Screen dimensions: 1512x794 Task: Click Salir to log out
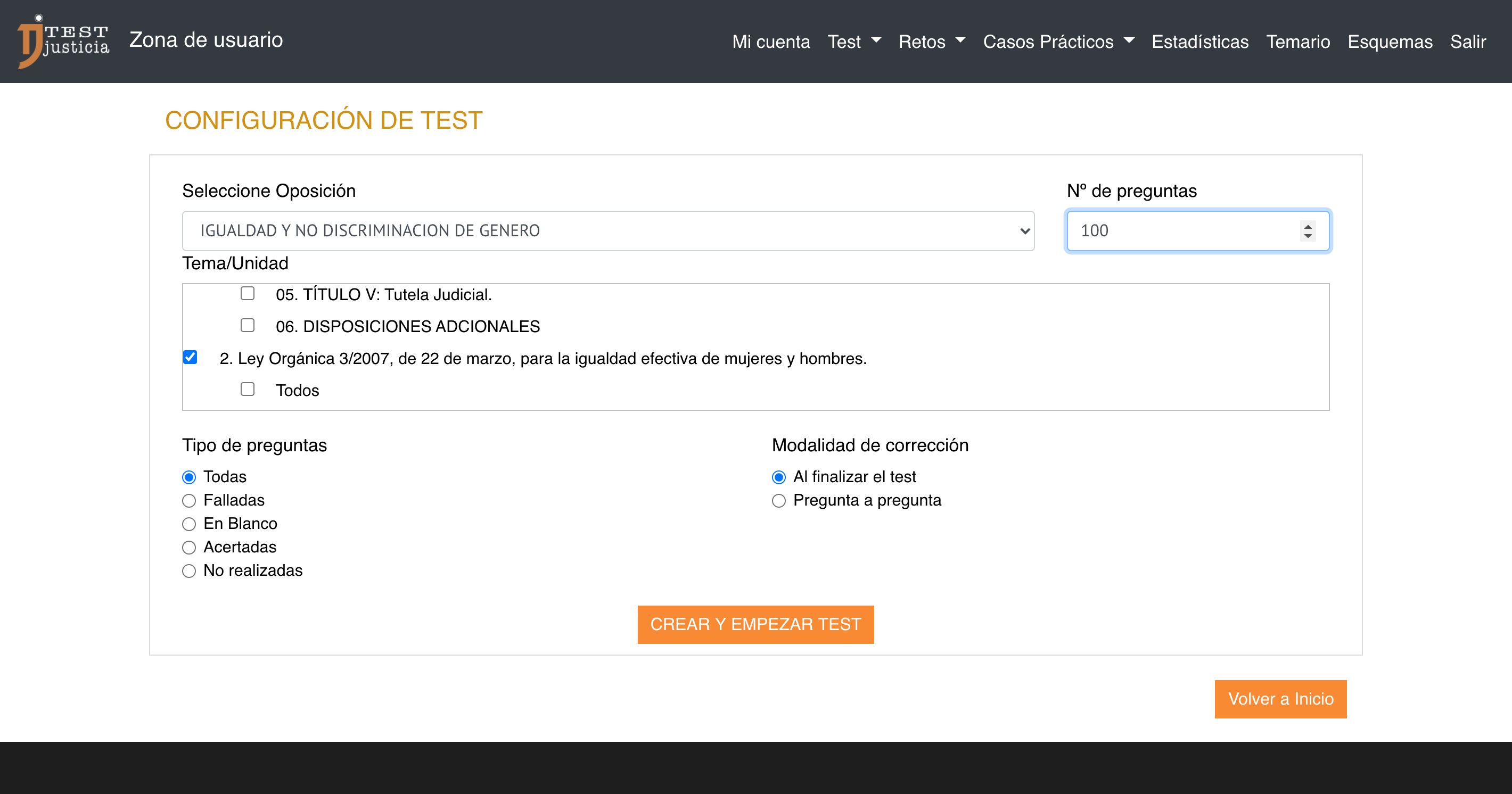1468,42
